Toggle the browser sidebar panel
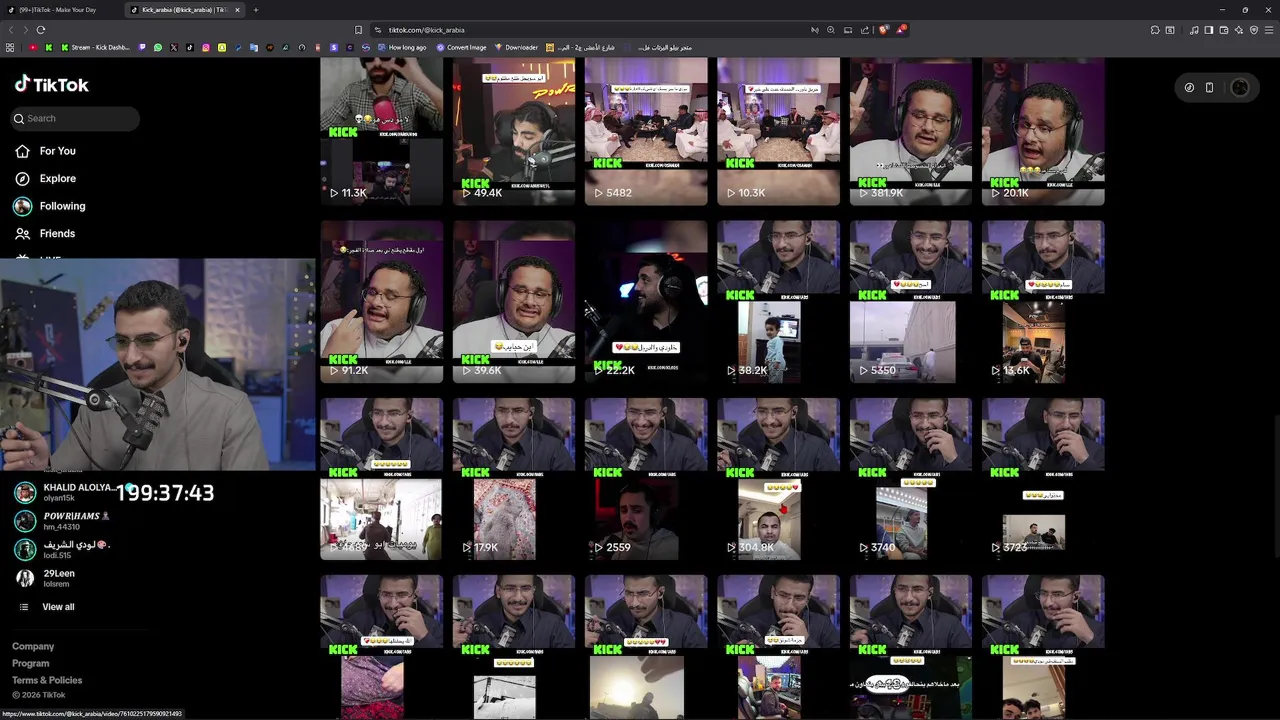This screenshot has height=720, width=1280. click(1209, 30)
